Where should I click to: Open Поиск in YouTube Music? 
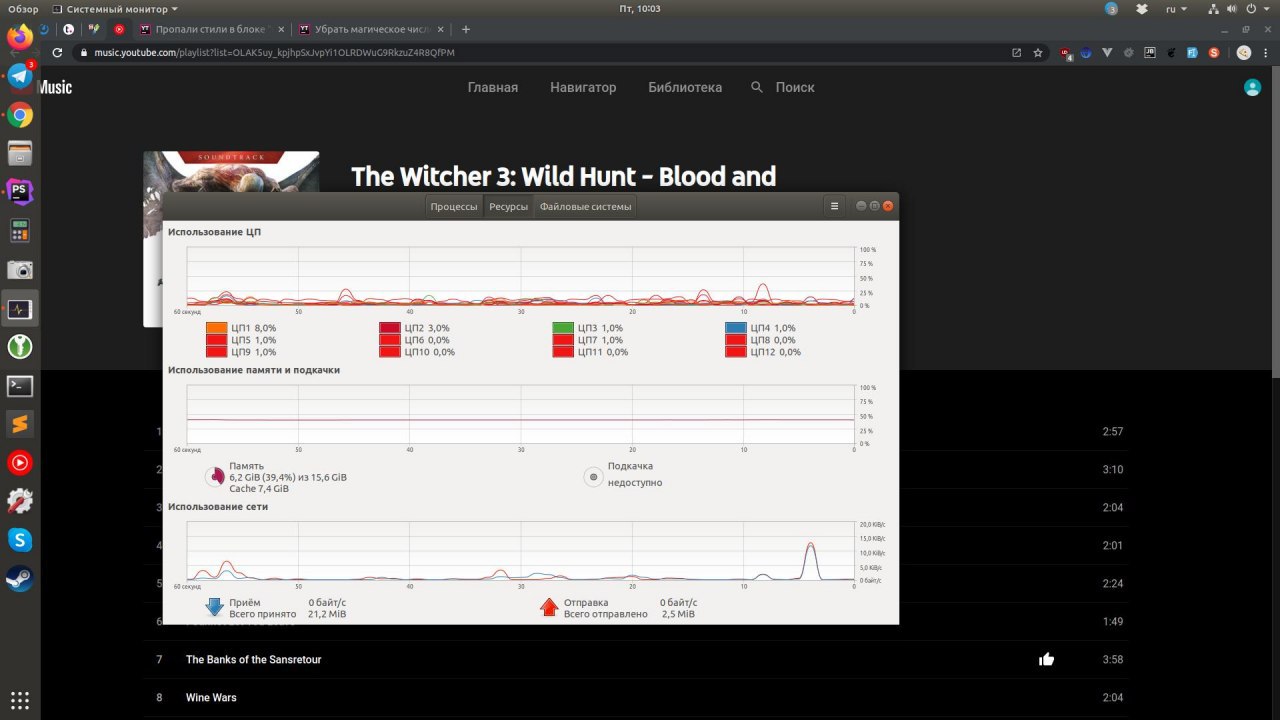[x=783, y=88]
